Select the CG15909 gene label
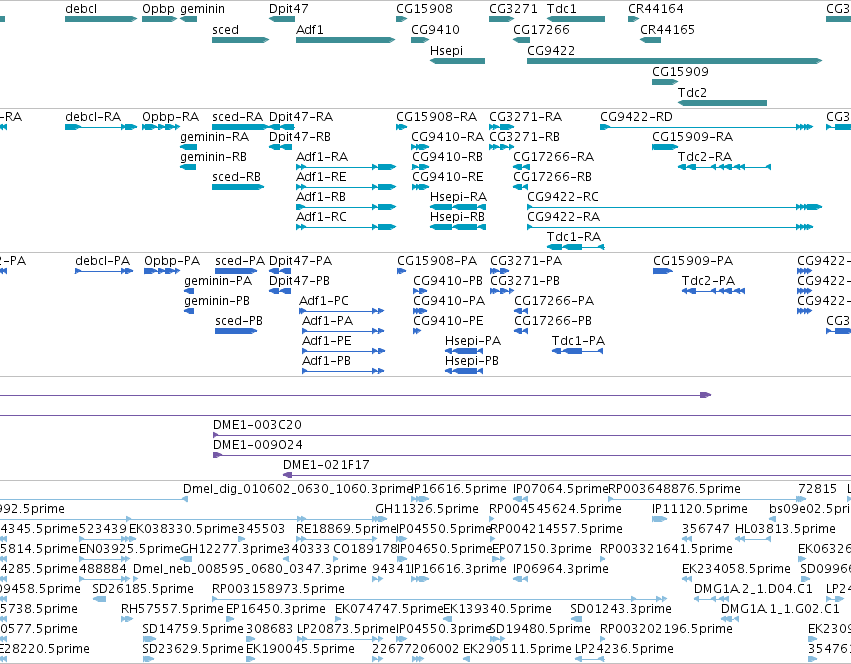The width and height of the screenshot is (851, 664). [x=681, y=72]
